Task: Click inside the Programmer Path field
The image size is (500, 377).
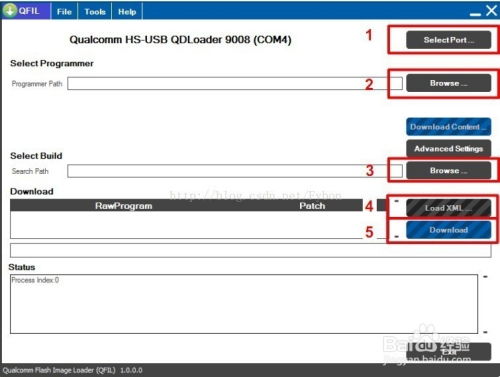Action: coord(235,84)
